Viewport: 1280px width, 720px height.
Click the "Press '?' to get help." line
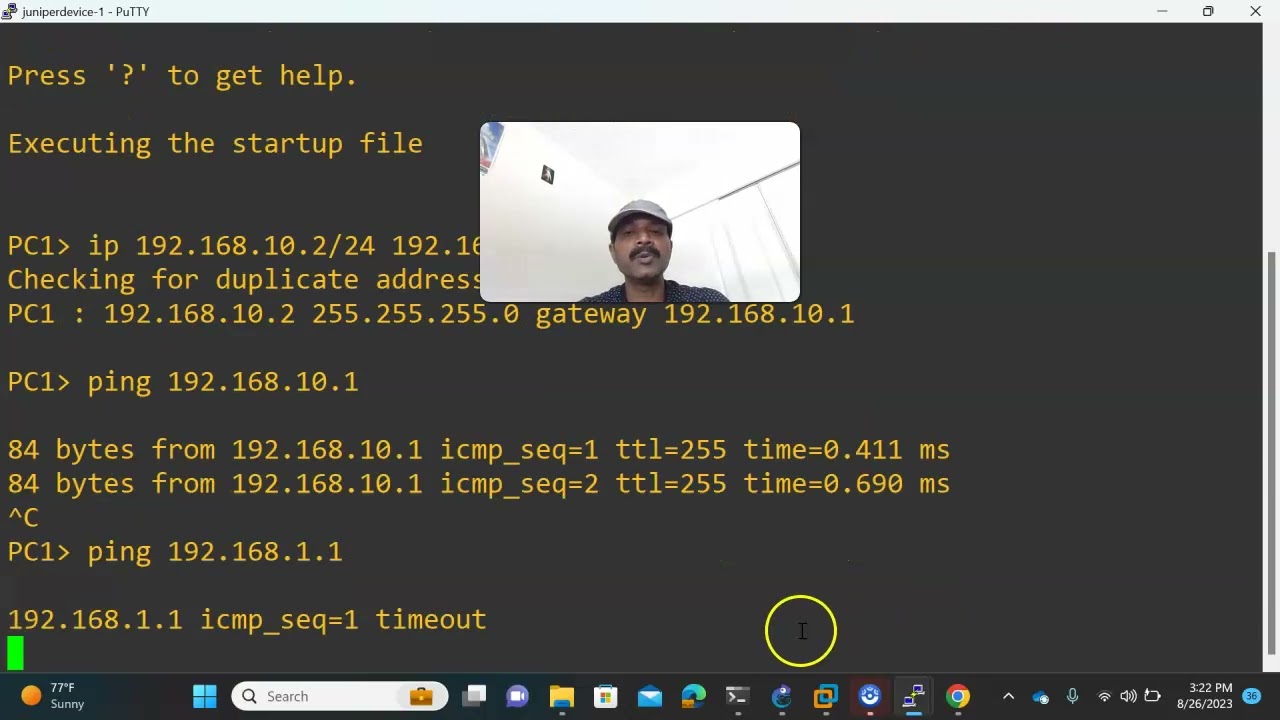tap(182, 76)
